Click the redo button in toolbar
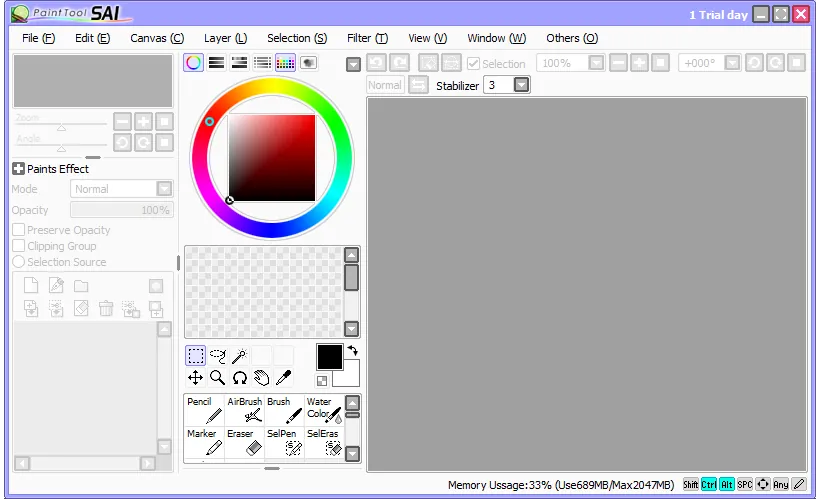This screenshot has height=500, width=820. pos(400,63)
